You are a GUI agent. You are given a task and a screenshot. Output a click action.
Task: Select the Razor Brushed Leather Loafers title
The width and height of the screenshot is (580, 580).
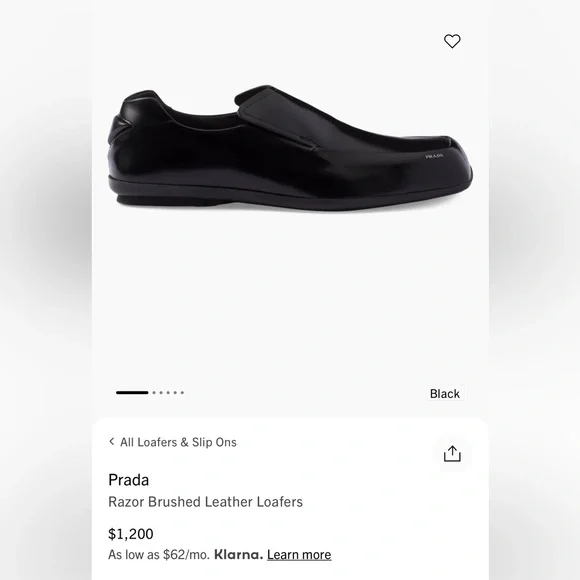[205, 502]
